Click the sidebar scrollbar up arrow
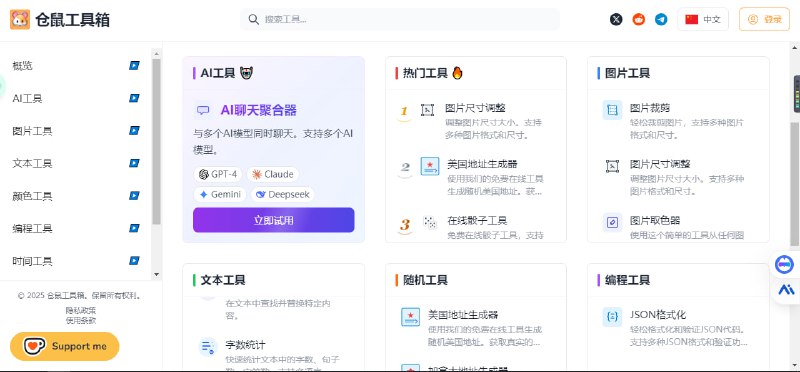This screenshot has width=800, height=372. 157,53
